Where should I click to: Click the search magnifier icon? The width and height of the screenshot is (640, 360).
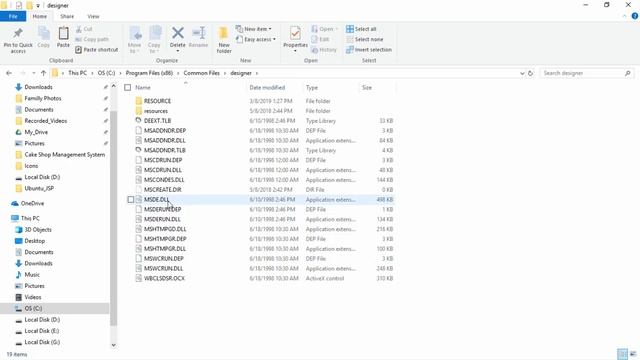point(627,73)
